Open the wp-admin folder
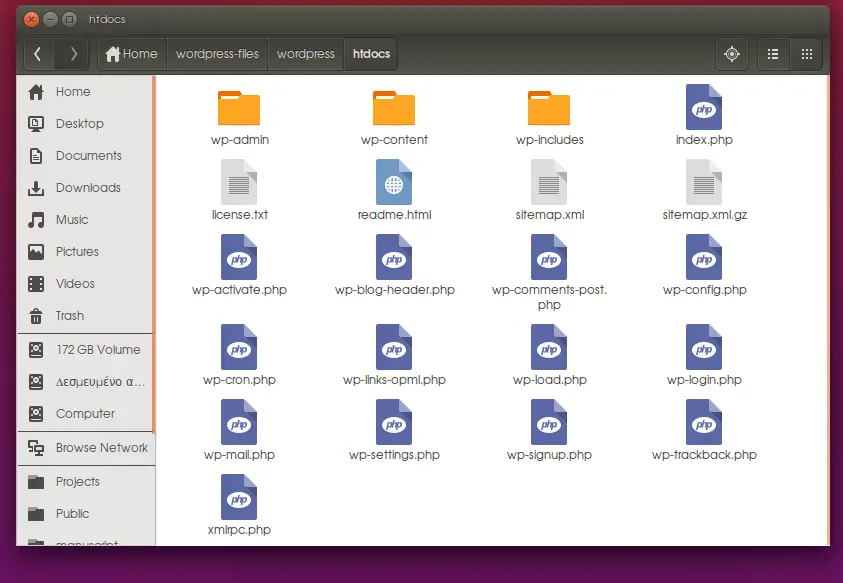The image size is (843, 583). [x=239, y=108]
